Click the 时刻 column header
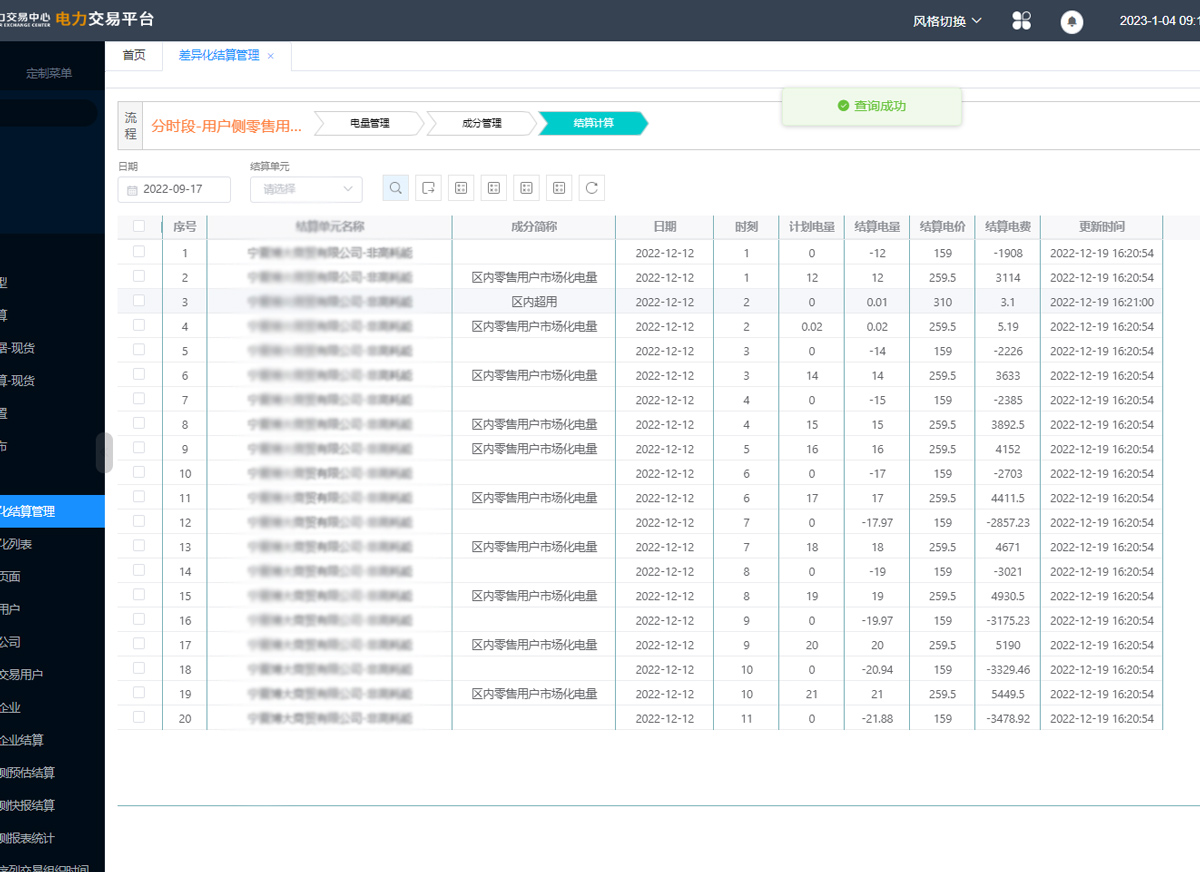 [746, 227]
